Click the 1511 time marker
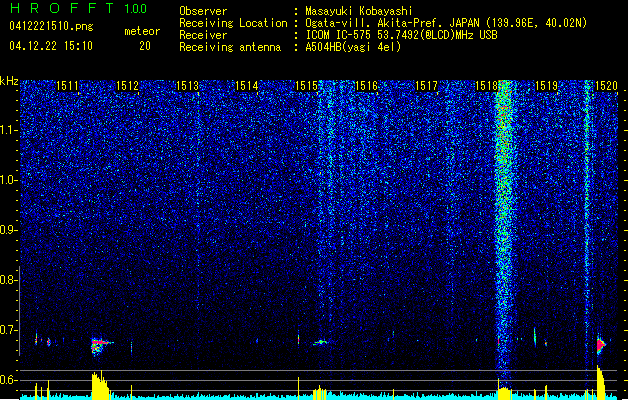629x400 pixels. pyautogui.click(x=67, y=86)
